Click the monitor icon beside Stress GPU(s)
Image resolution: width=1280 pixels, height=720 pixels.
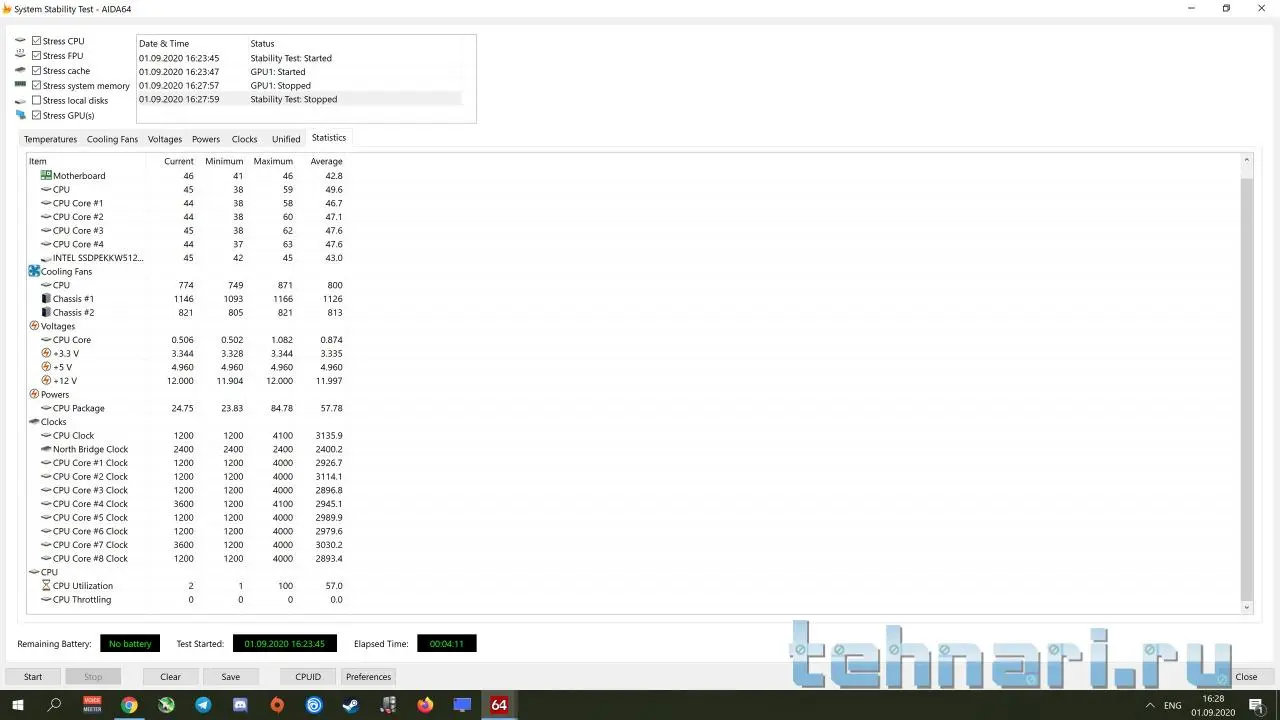[x=20, y=115]
